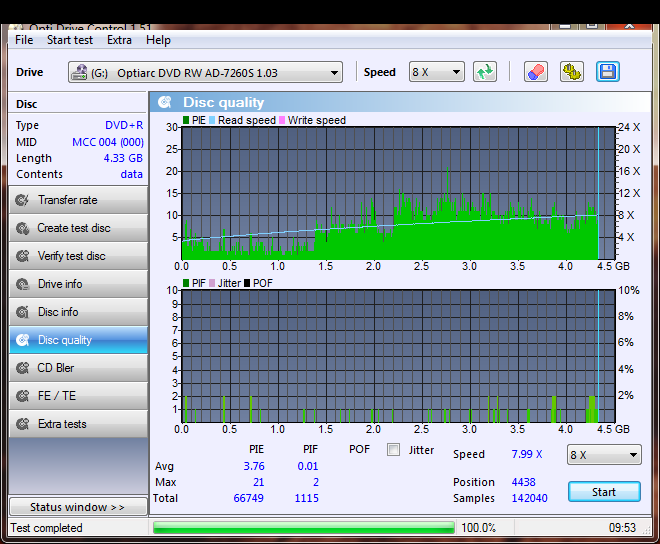
Task: Click the PIE total value 66749
Action: pyautogui.click(x=248, y=498)
